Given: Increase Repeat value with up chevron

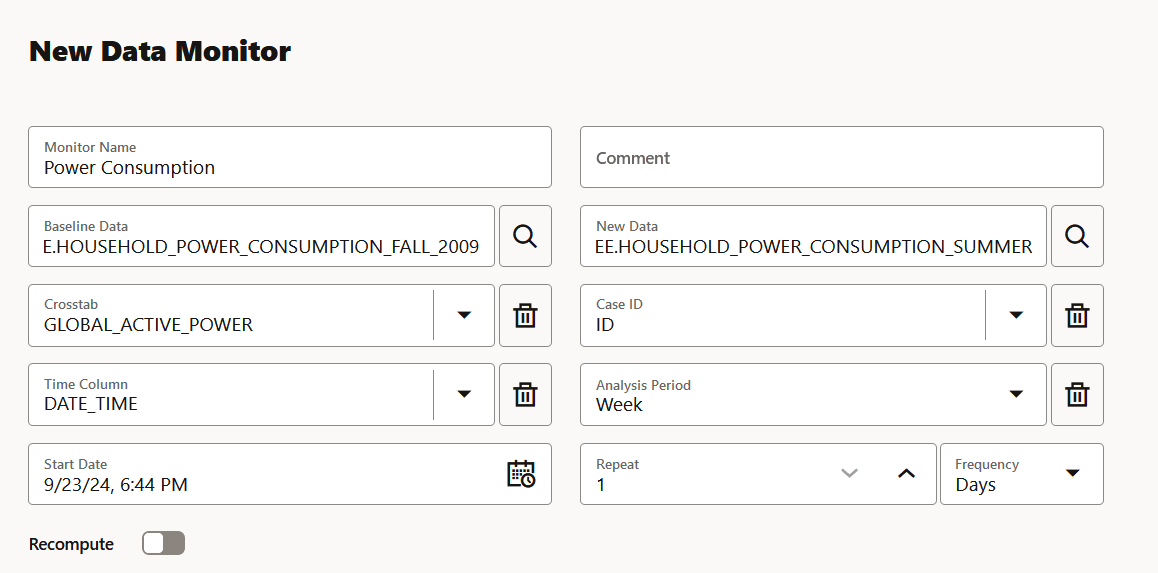Looking at the screenshot, I should click(906, 474).
